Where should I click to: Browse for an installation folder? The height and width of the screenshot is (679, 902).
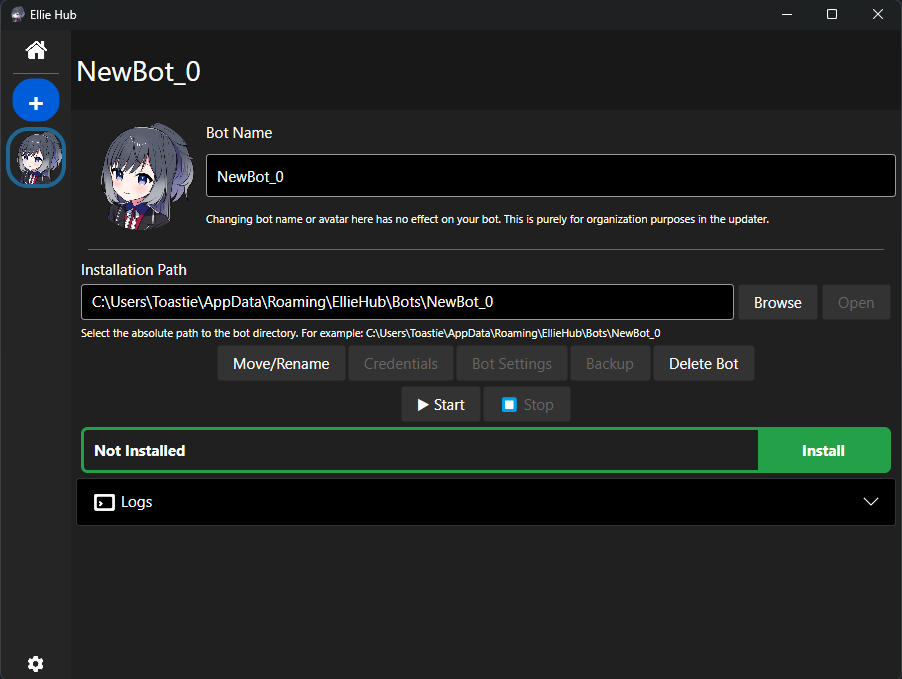[x=777, y=302]
